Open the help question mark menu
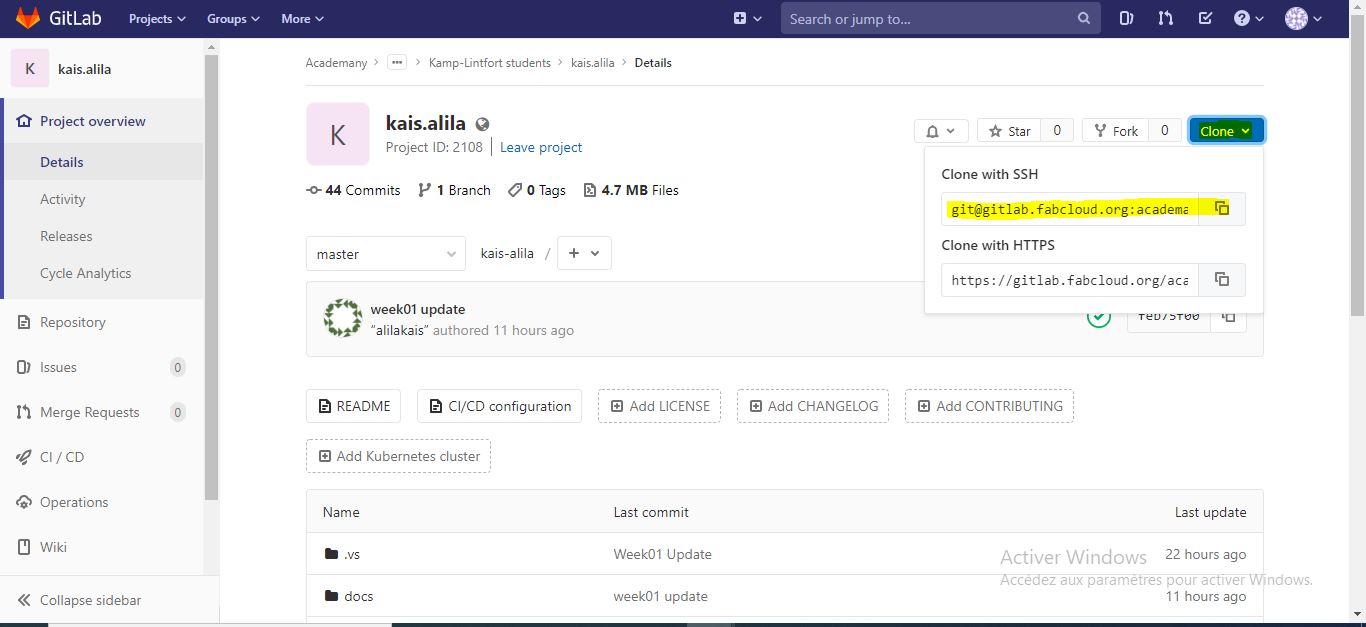Viewport: 1366px width, 627px height. (x=1249, y=19)
